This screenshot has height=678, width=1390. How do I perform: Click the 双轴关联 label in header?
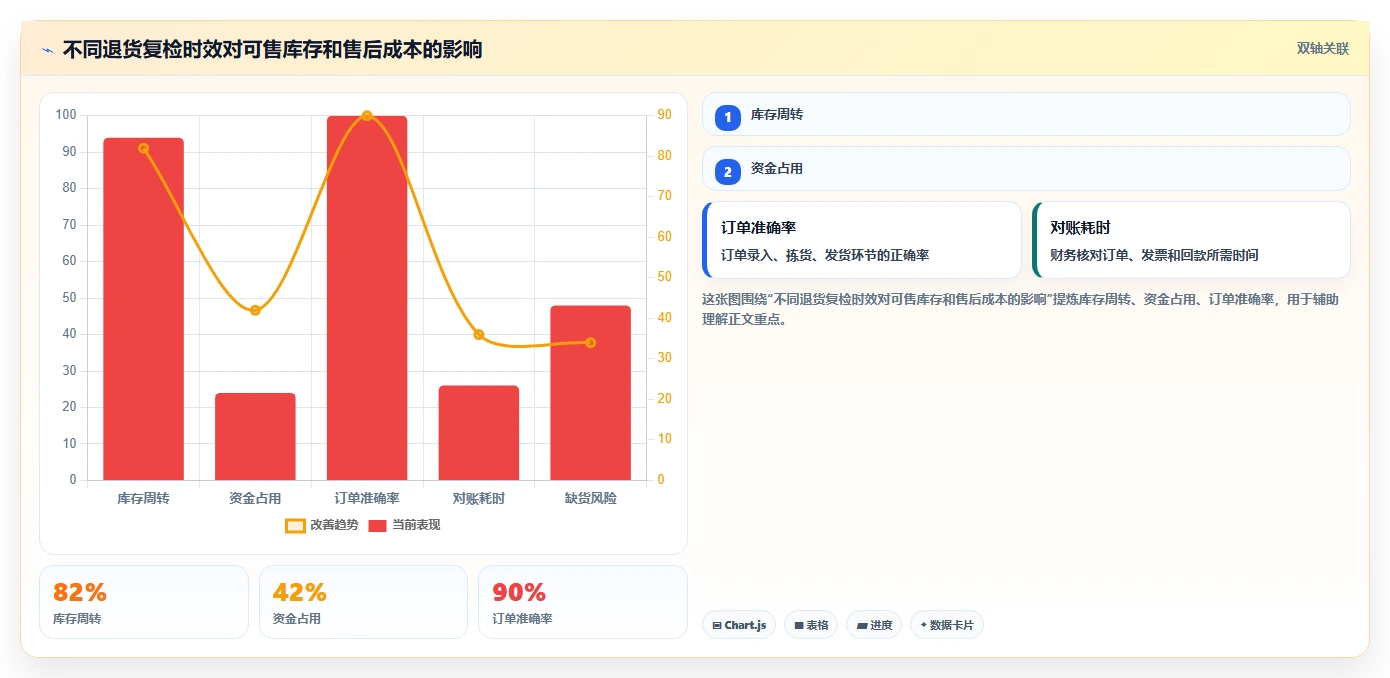(x=1323, y=49)
